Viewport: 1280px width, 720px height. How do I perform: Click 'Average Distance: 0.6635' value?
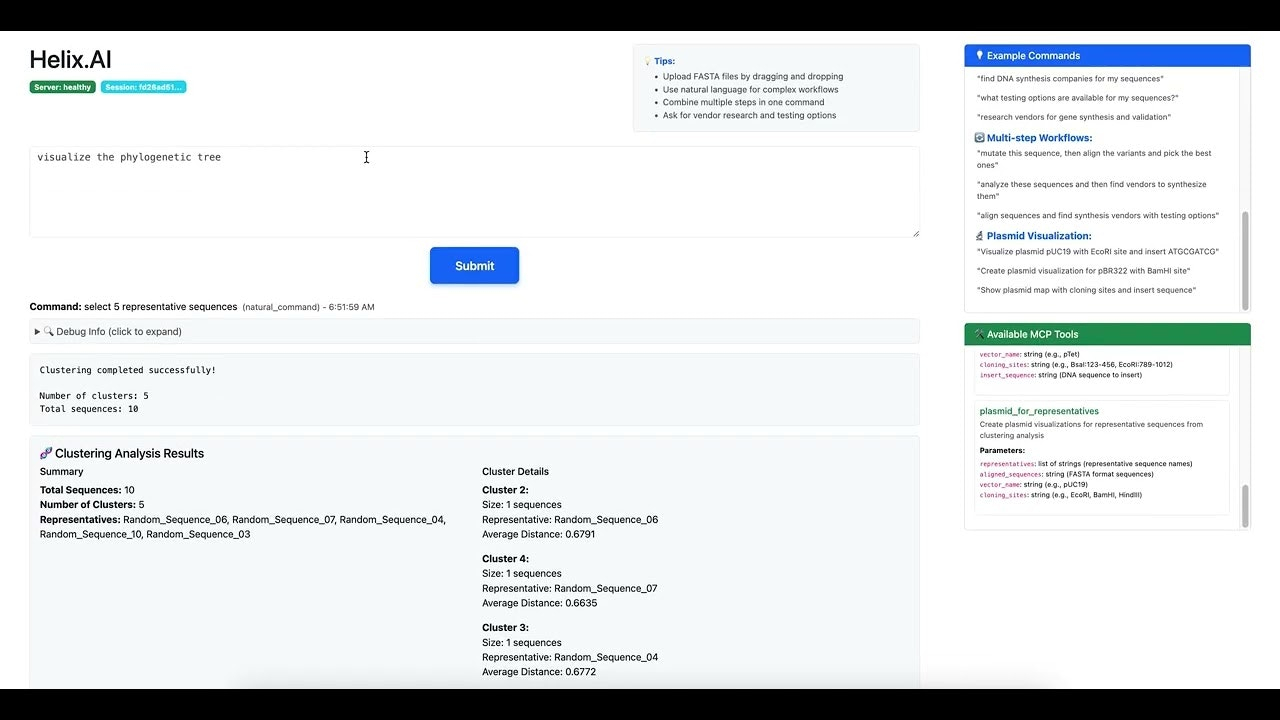point(540,603)
